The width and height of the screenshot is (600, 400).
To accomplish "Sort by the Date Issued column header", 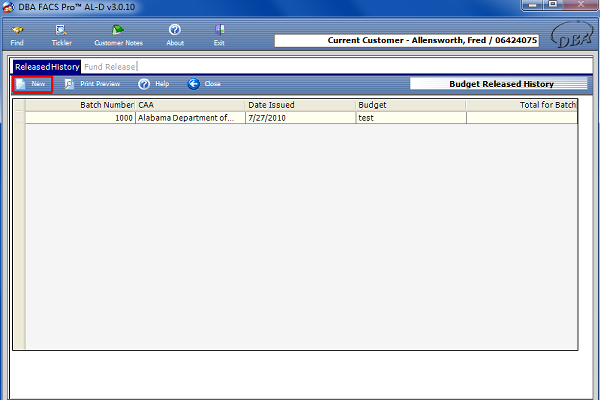I will click(300, 105).
